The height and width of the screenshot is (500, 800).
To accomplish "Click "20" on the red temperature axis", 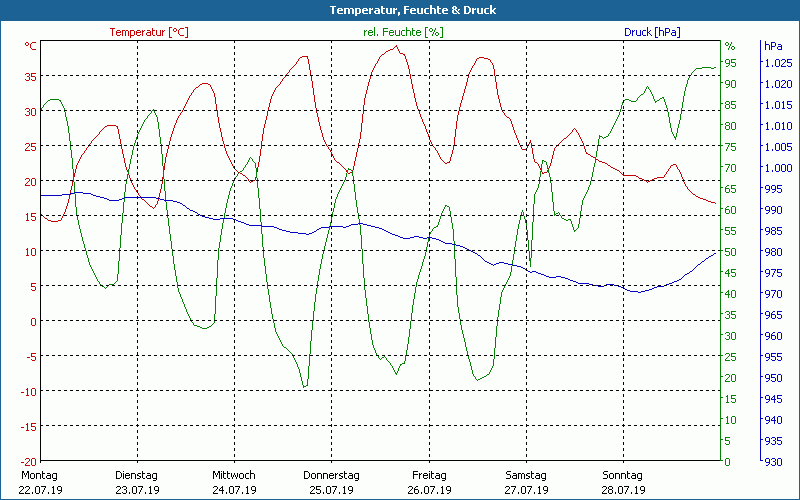I will 31,182.
